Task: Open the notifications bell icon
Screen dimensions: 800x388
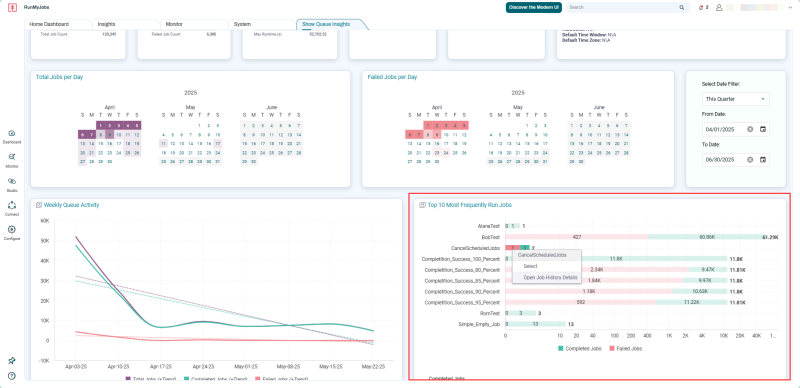Action: pos(701,8)
